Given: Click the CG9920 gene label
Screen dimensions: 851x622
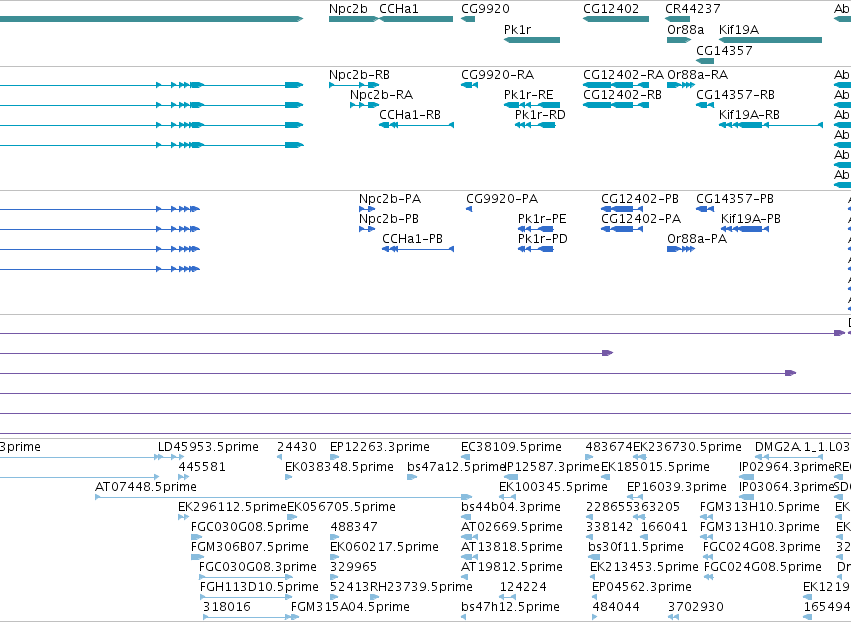Looking at the screenshot, I should 485,9.
